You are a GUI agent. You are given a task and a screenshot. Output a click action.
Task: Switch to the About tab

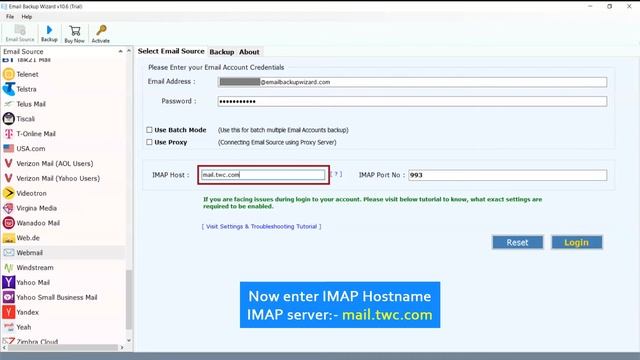point(249,52)
